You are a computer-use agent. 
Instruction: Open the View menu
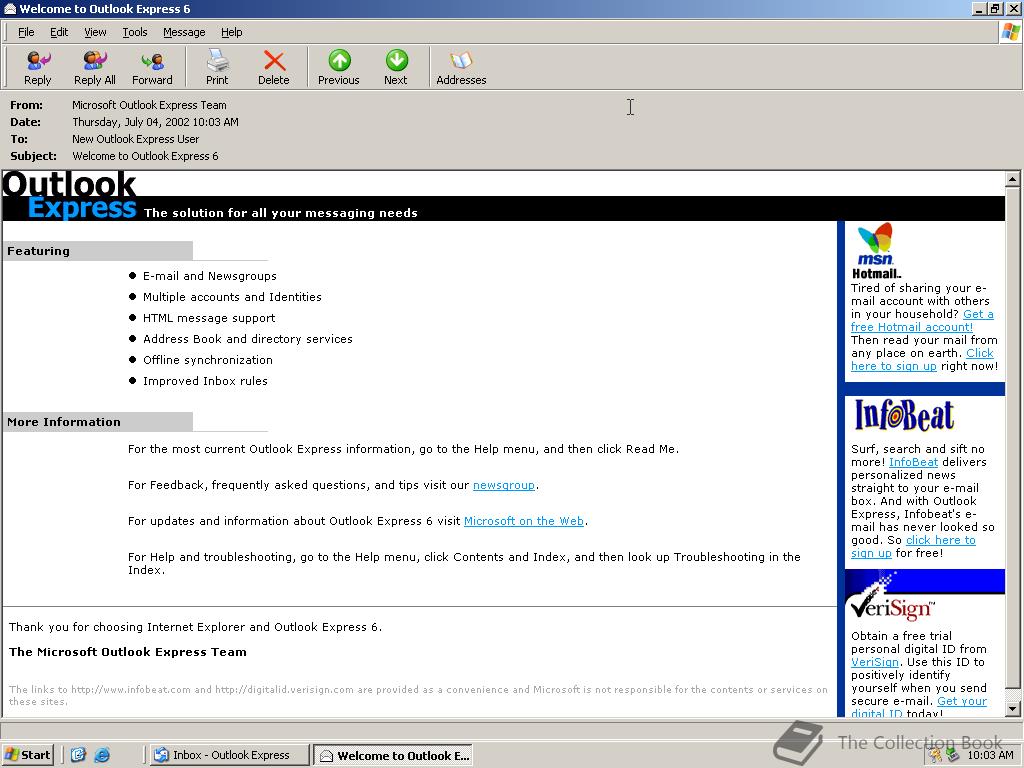pyautogui.click(x=95, y=32)
